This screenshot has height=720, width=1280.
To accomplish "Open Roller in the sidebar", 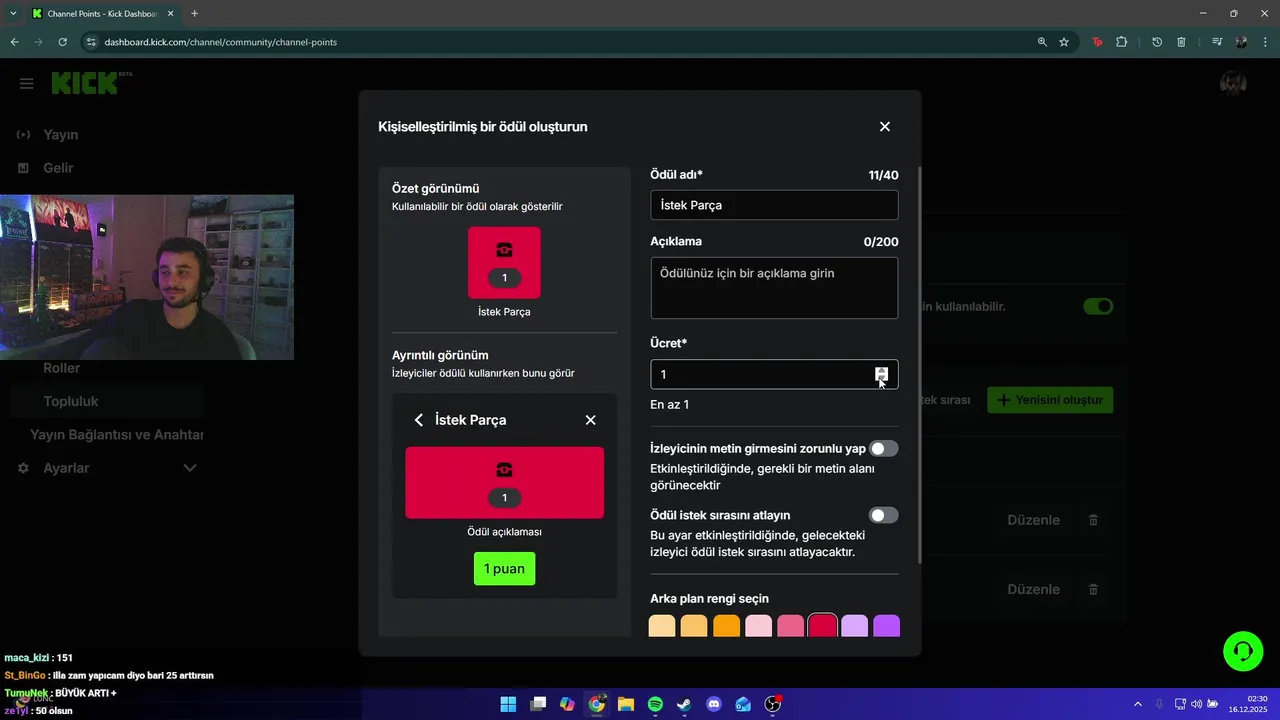I will (61, 368).
